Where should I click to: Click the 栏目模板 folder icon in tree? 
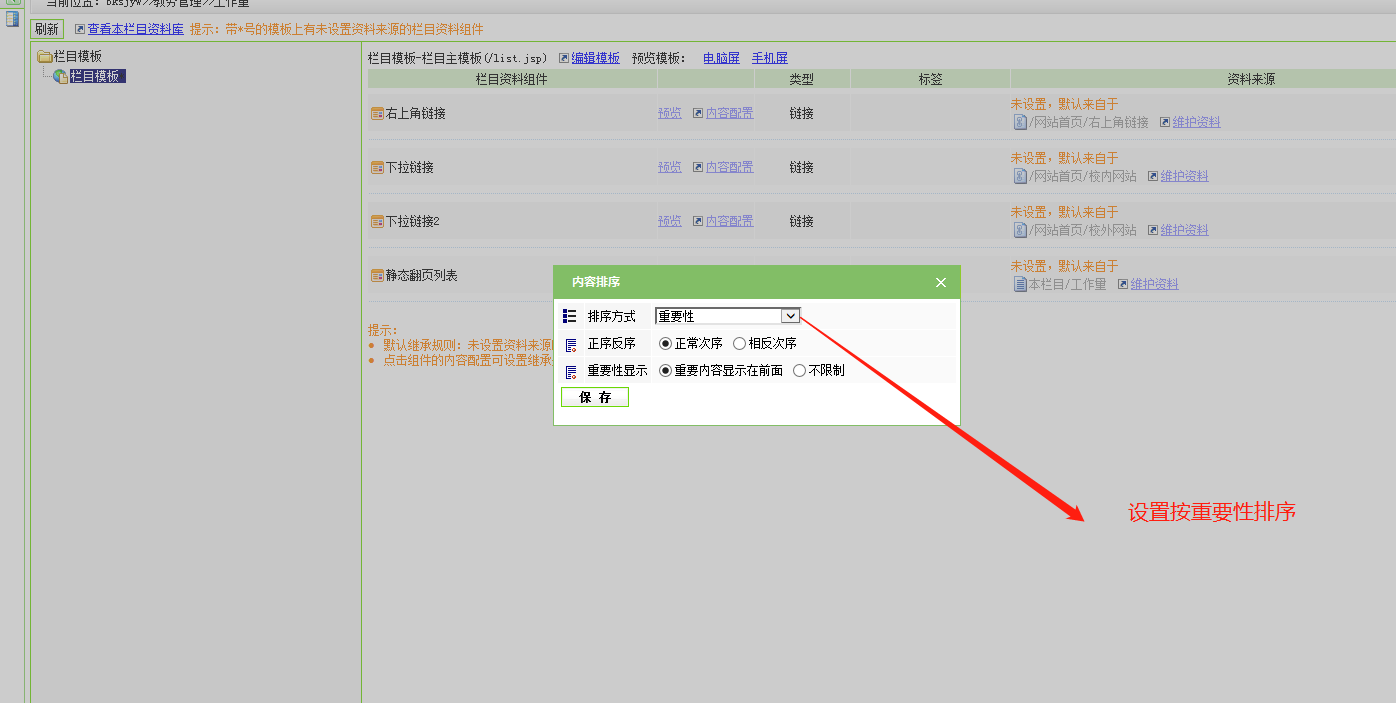45,57
